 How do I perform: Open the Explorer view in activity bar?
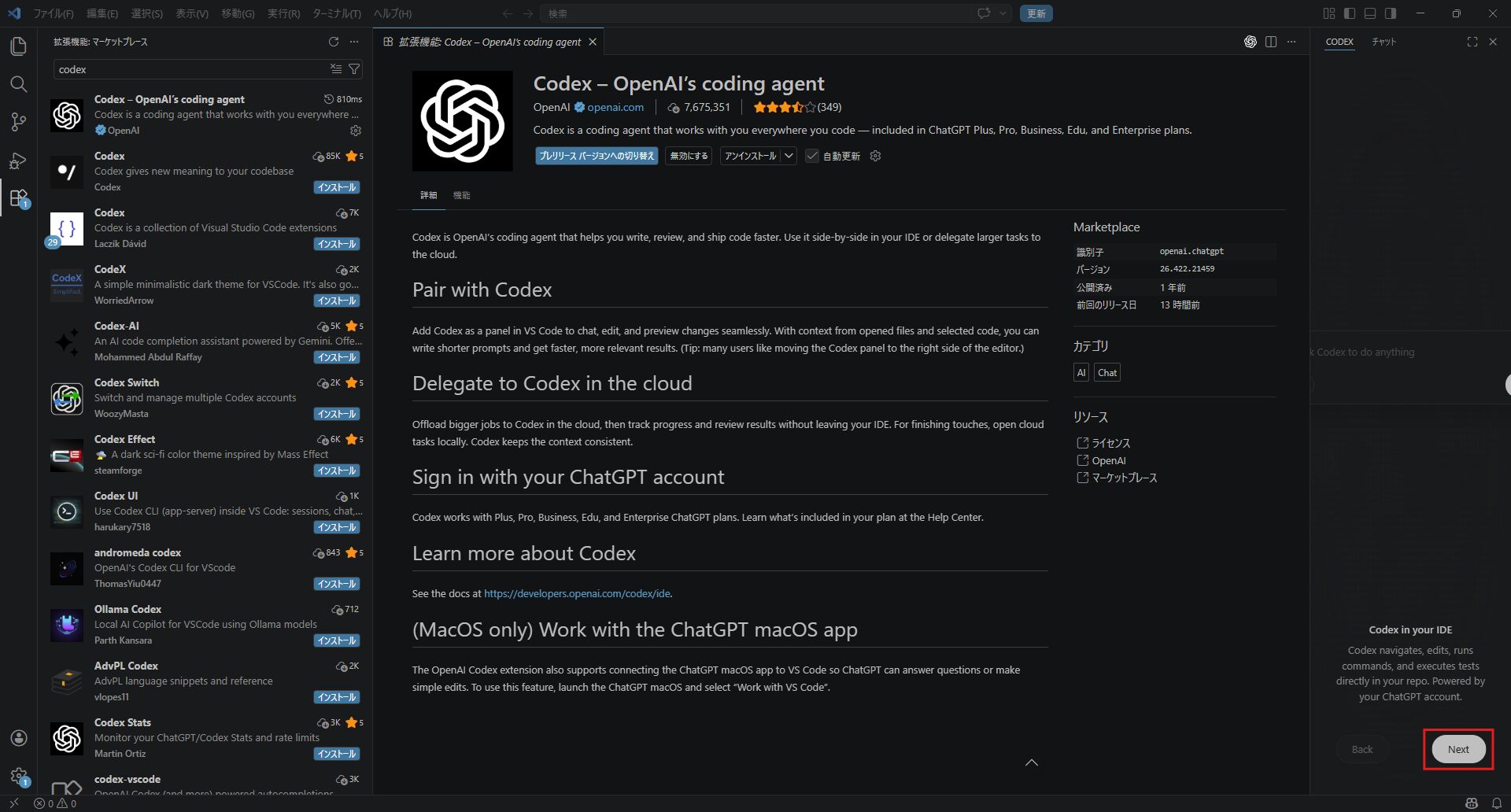[x=18, y=46]
